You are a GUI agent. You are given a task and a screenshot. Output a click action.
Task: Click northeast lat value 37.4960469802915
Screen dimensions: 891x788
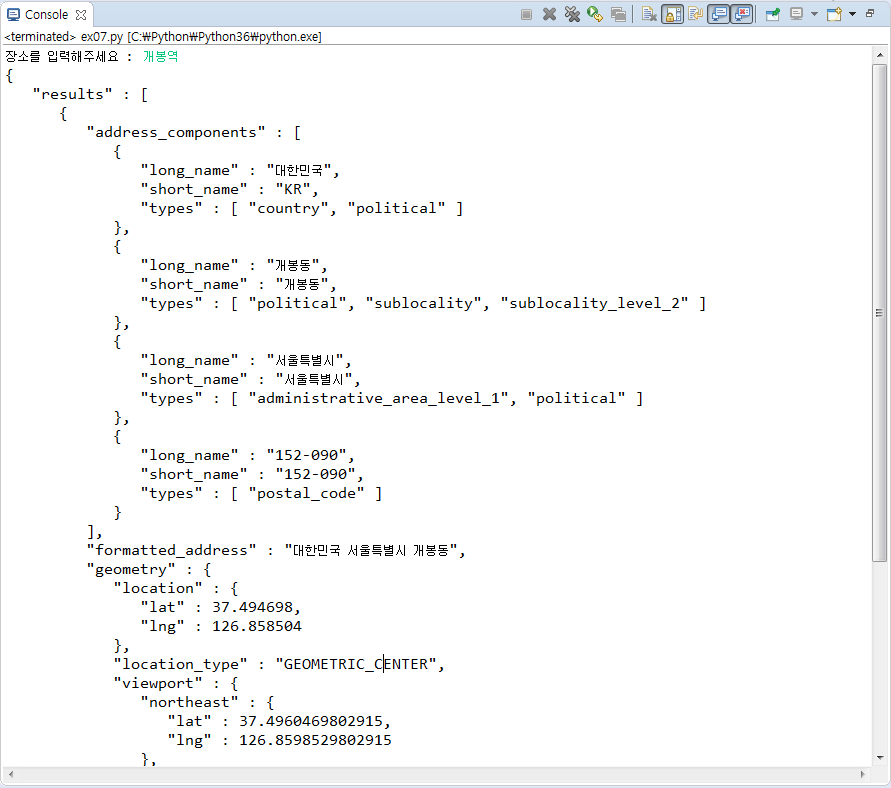311,721
